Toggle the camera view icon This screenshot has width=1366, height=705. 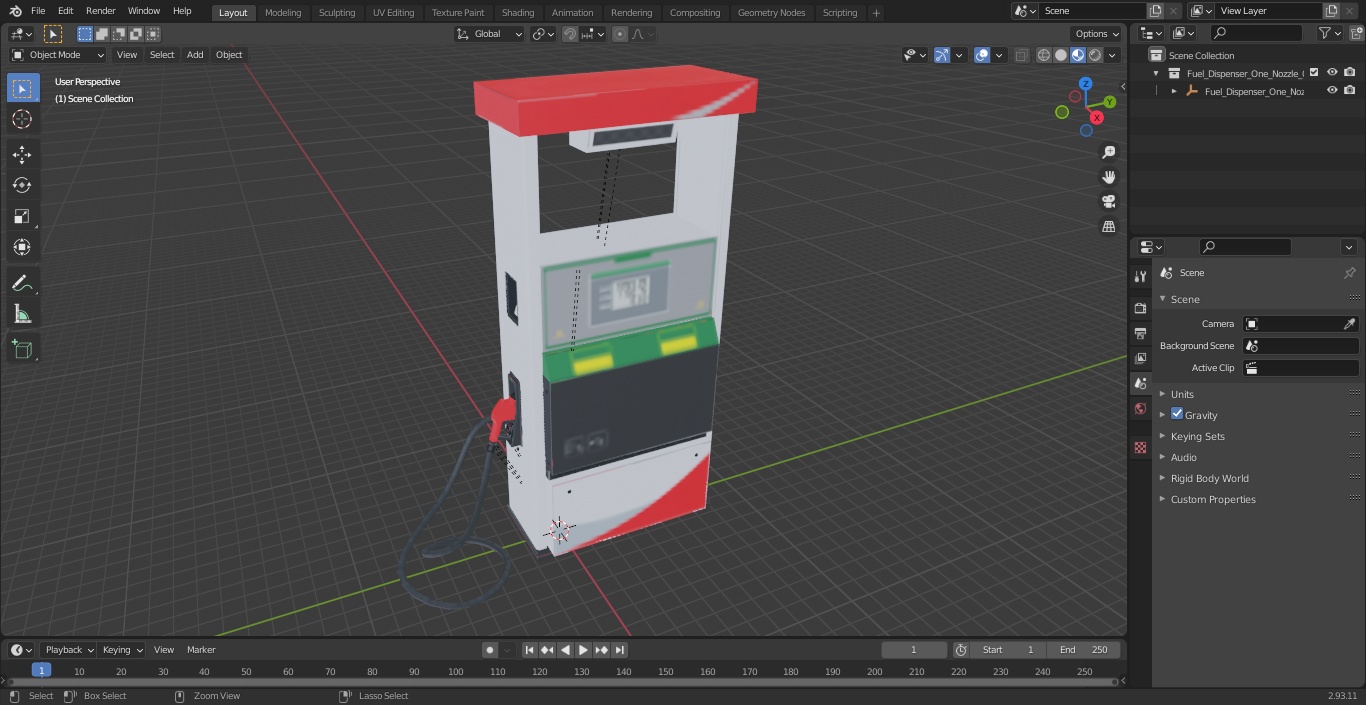point(1108,202)
